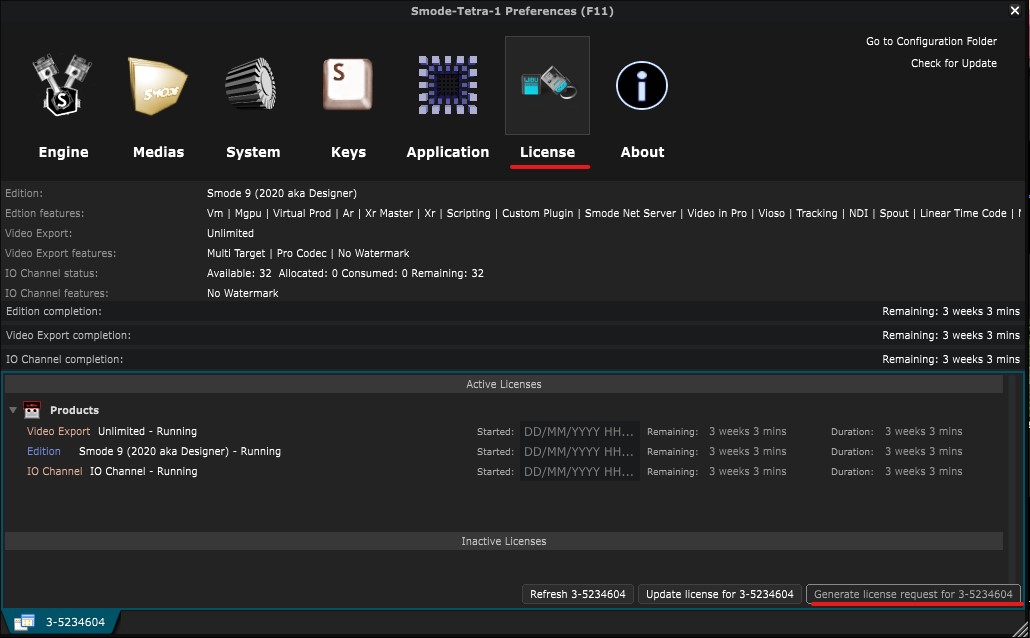Image resolution: width=1030 pixels, height=638 pixels.
Task: Open the Application preferences icon
Action: click(x=448, y=85)
